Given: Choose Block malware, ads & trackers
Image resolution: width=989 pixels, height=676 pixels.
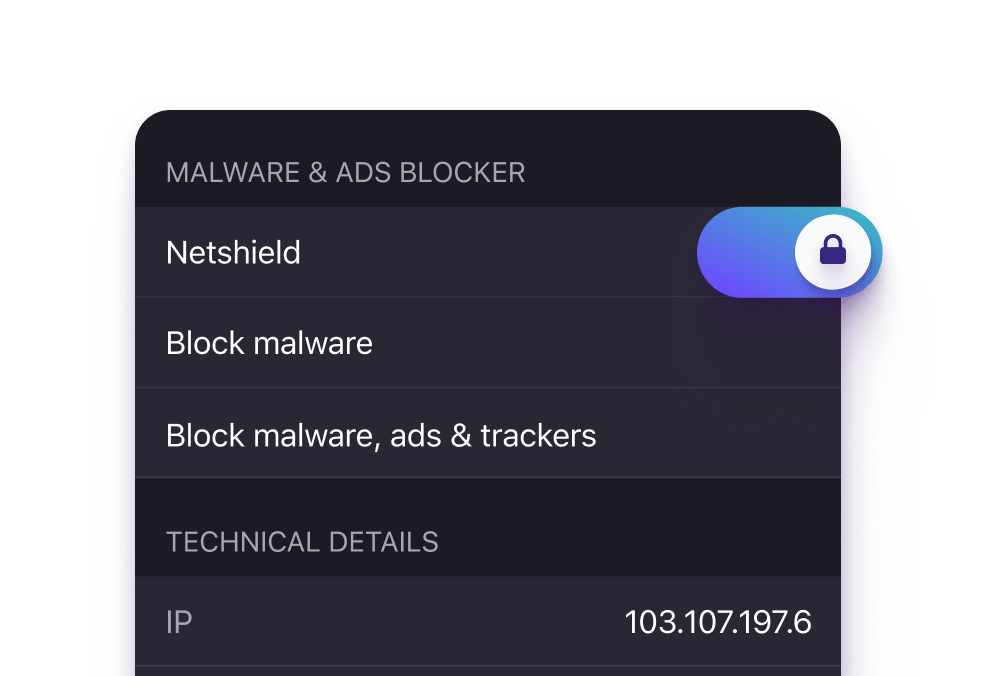Looking at the screenshot, I should click(x=381, y=435).
